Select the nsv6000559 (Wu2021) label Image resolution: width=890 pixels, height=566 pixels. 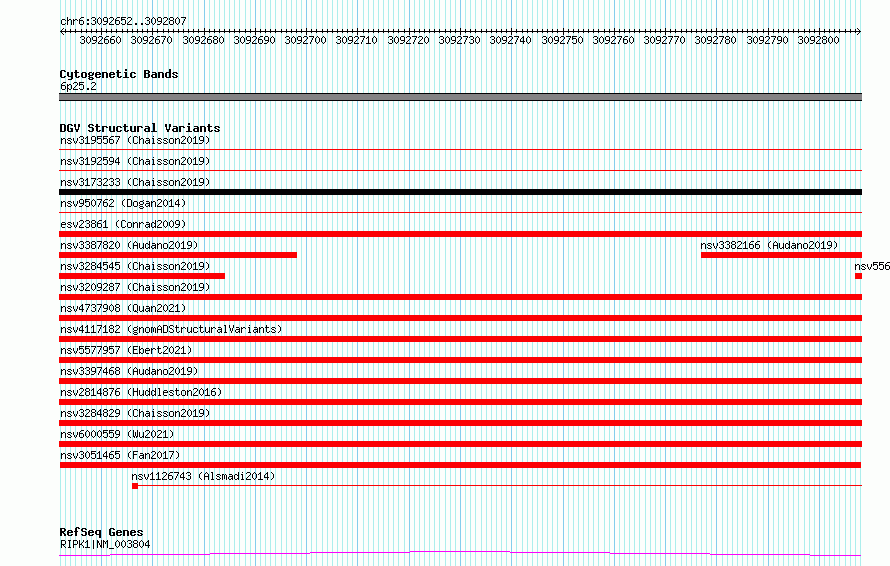(x=117, y=434)
